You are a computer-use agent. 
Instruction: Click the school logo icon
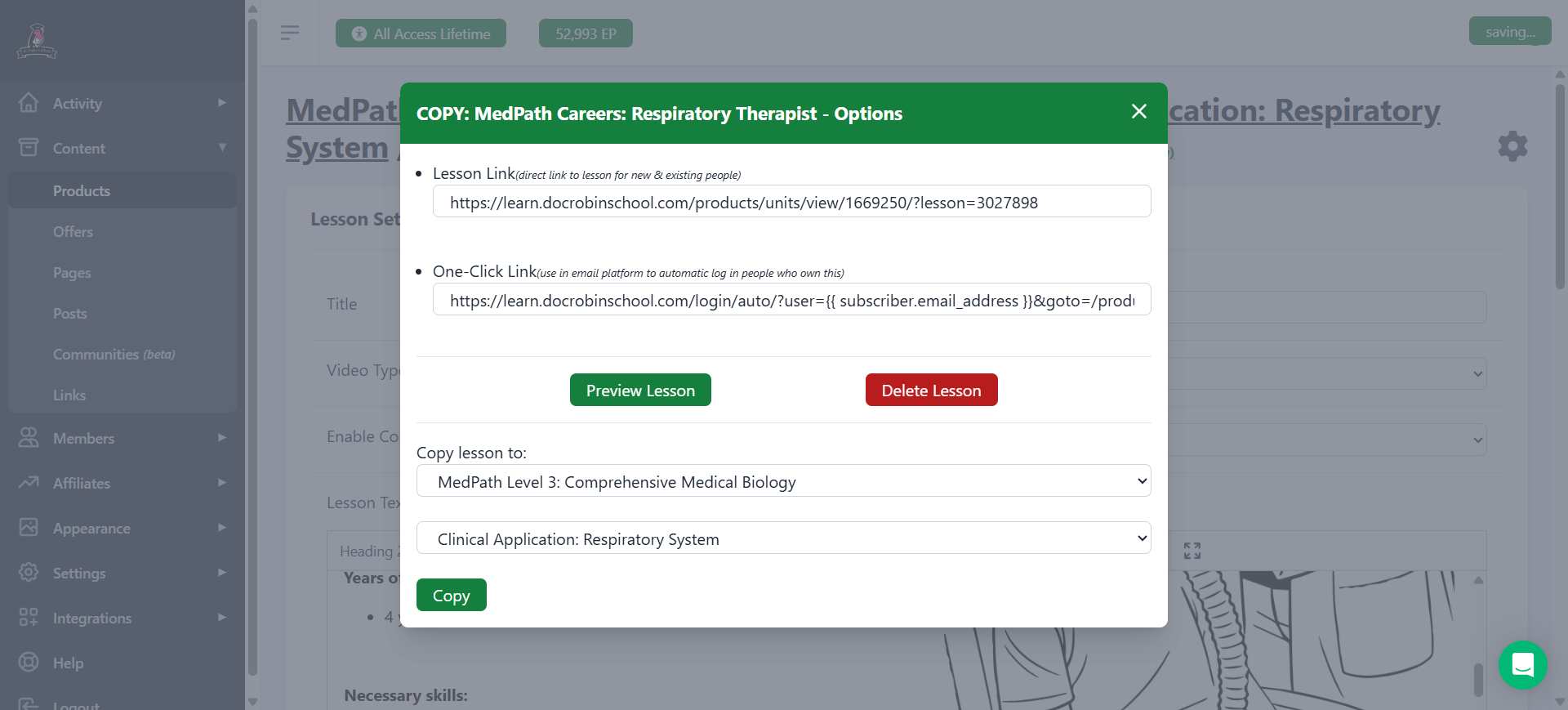(37, 41)
